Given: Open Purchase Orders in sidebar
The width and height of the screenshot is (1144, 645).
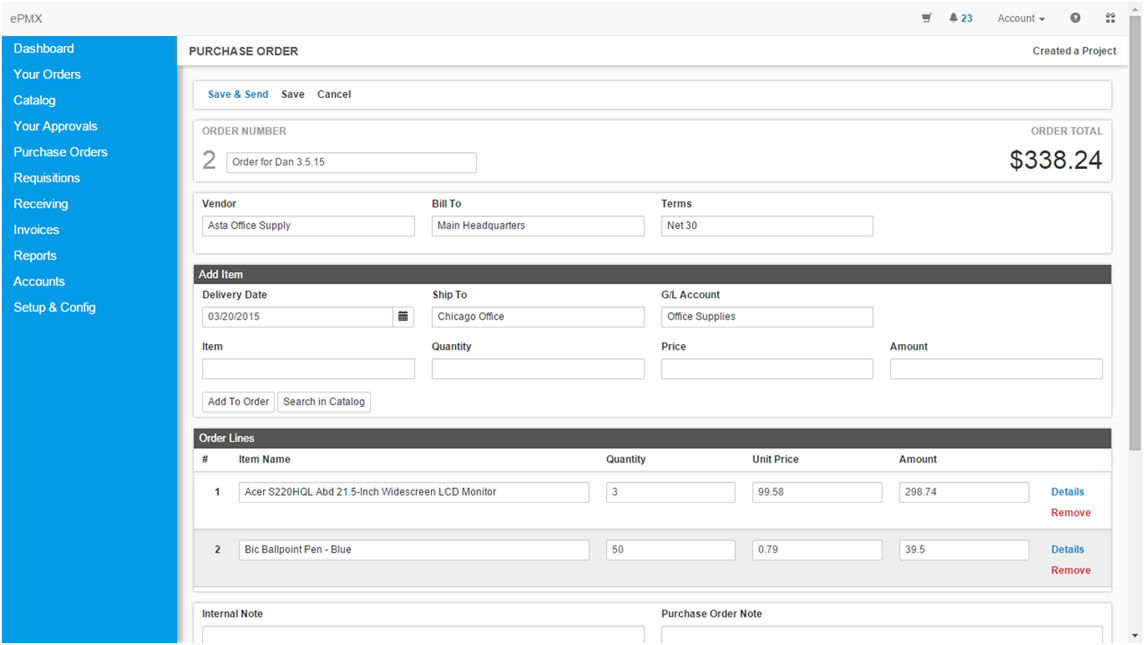Looking at the screenshot, I should [61, 152].
